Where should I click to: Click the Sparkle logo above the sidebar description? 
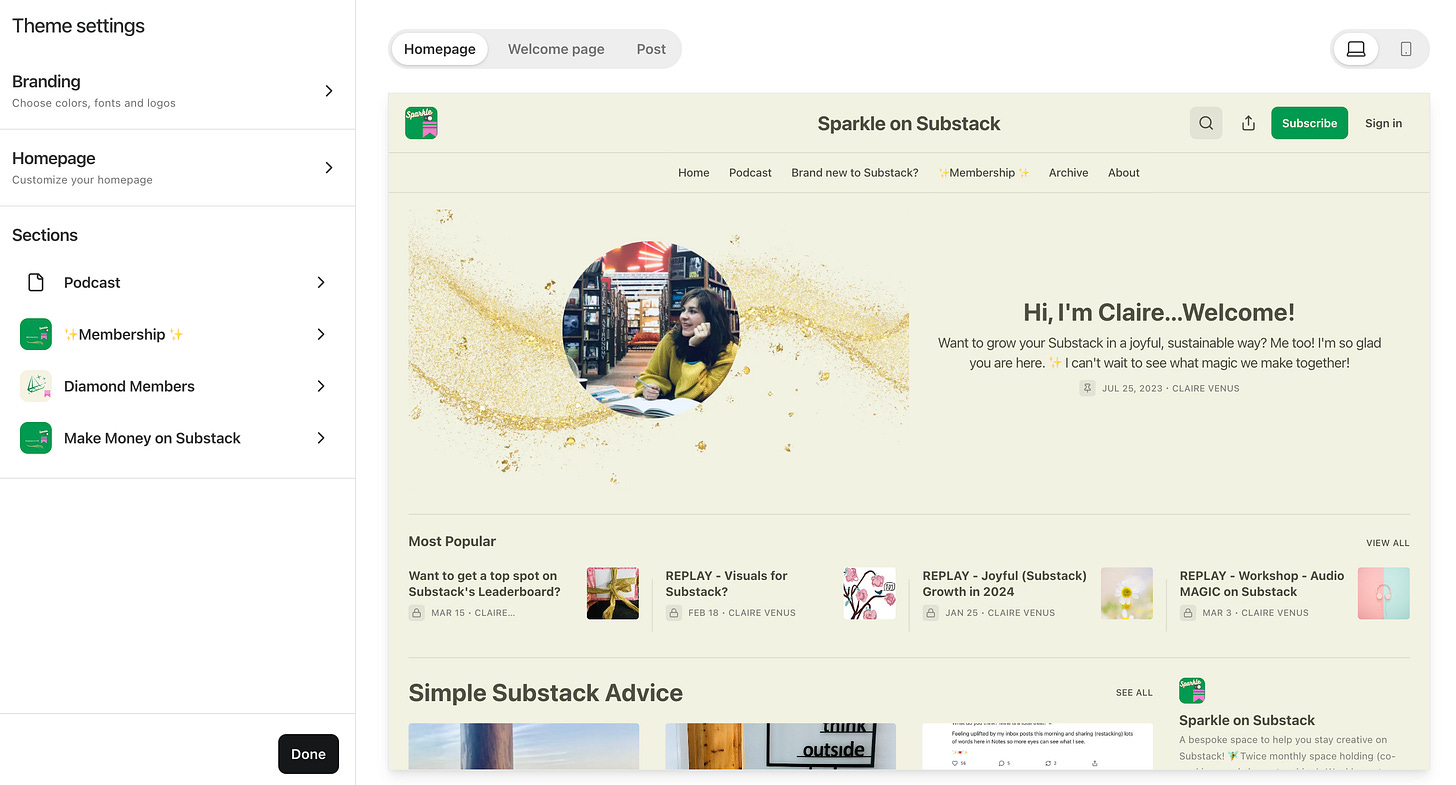coord(1192,690)
